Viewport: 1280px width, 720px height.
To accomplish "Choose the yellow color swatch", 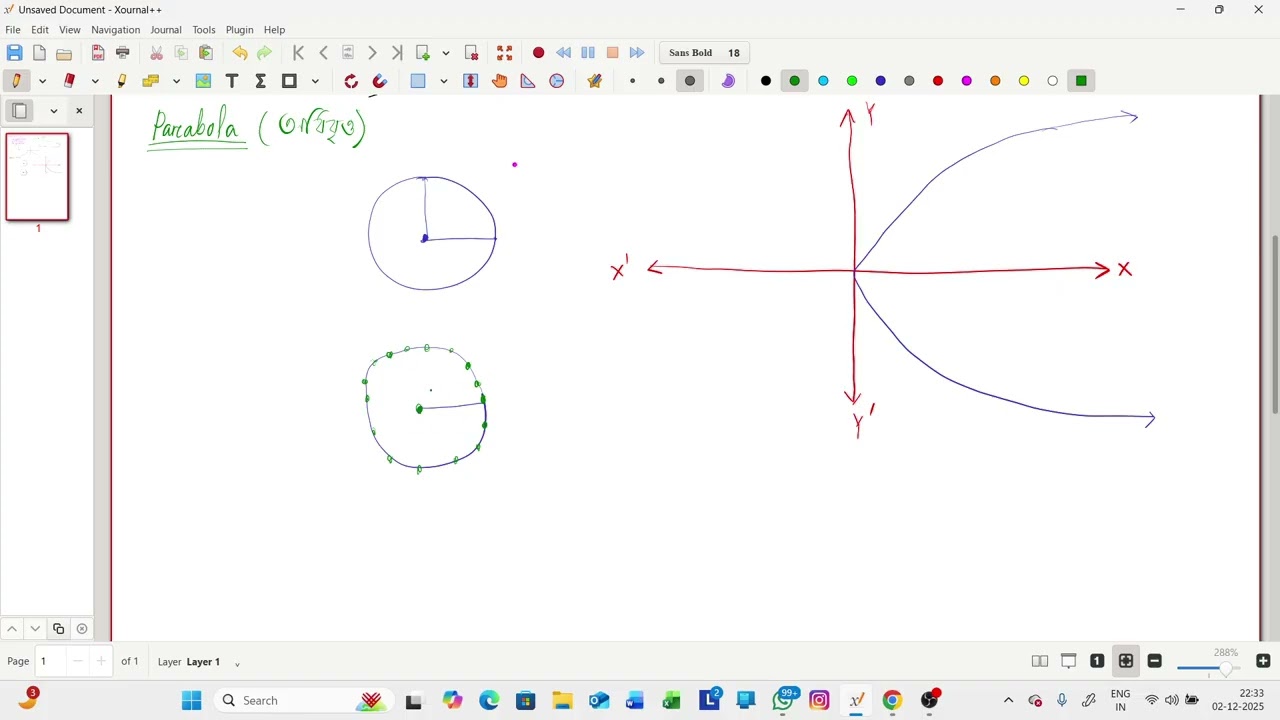I will [1024, 81].
